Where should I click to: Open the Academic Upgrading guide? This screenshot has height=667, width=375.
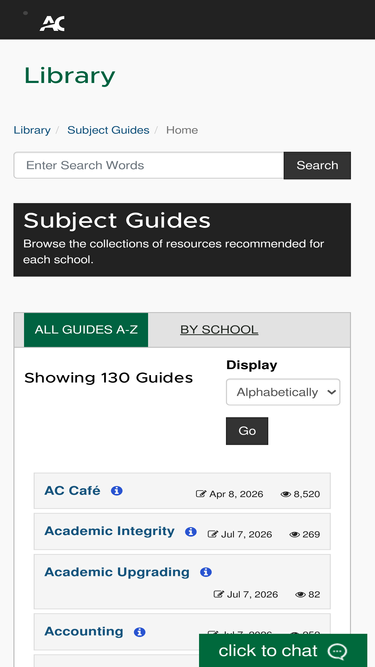(117, 572)
